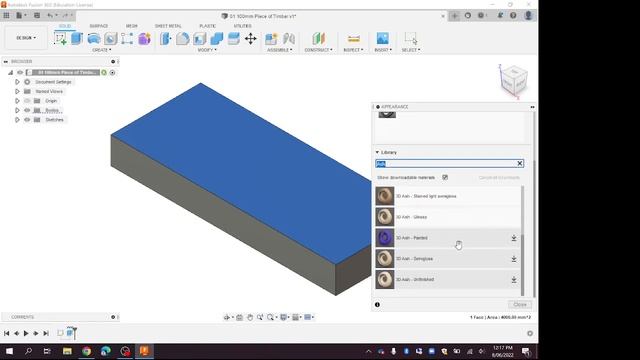Download the 3D Ash Painted material
The height and width of the screenshot is (360, 640).
point(514,238)
